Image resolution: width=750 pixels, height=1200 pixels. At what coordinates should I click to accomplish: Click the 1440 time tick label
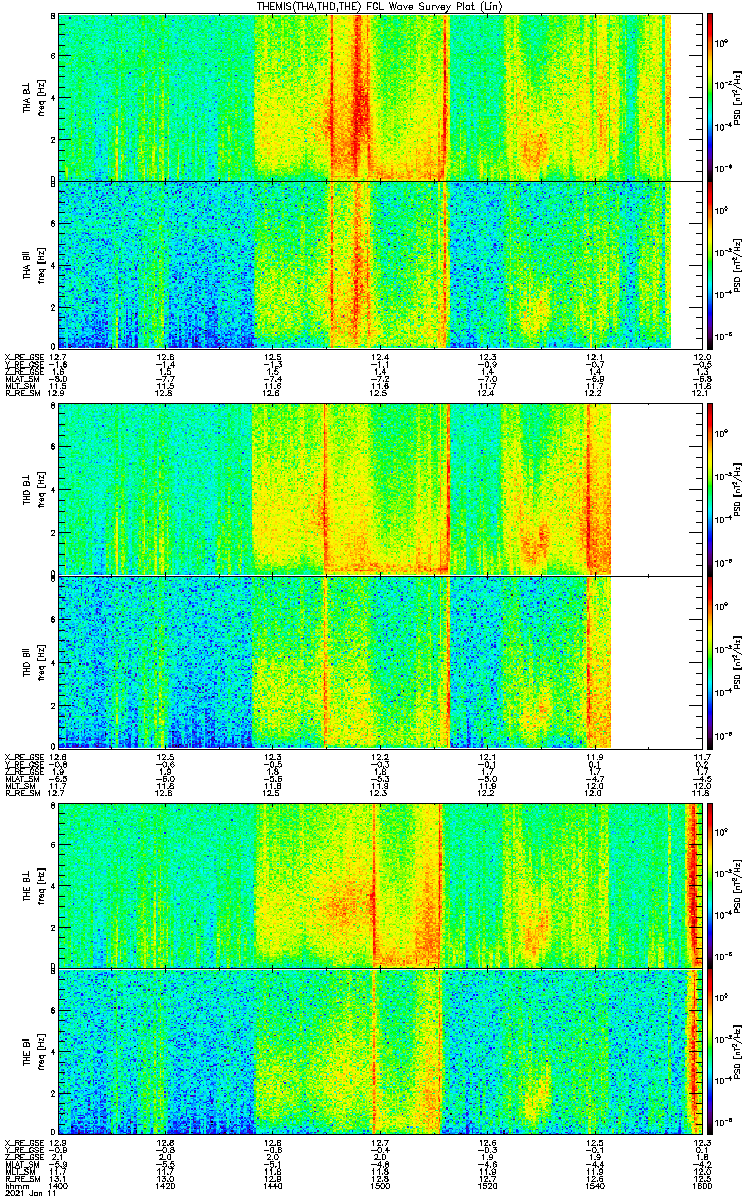click(x=273, y=1187)
